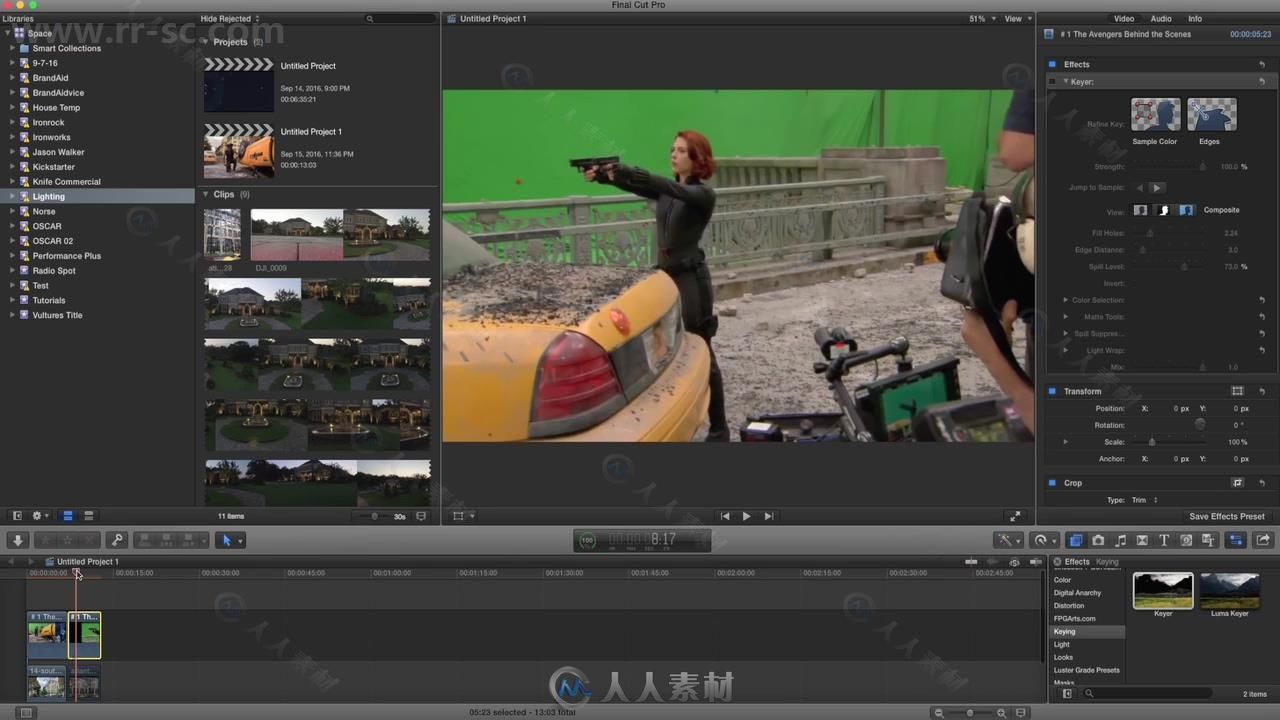Screen dimensions: 1280x720
Task: Enter full screen viewer mode
Action: [1015, 516]
